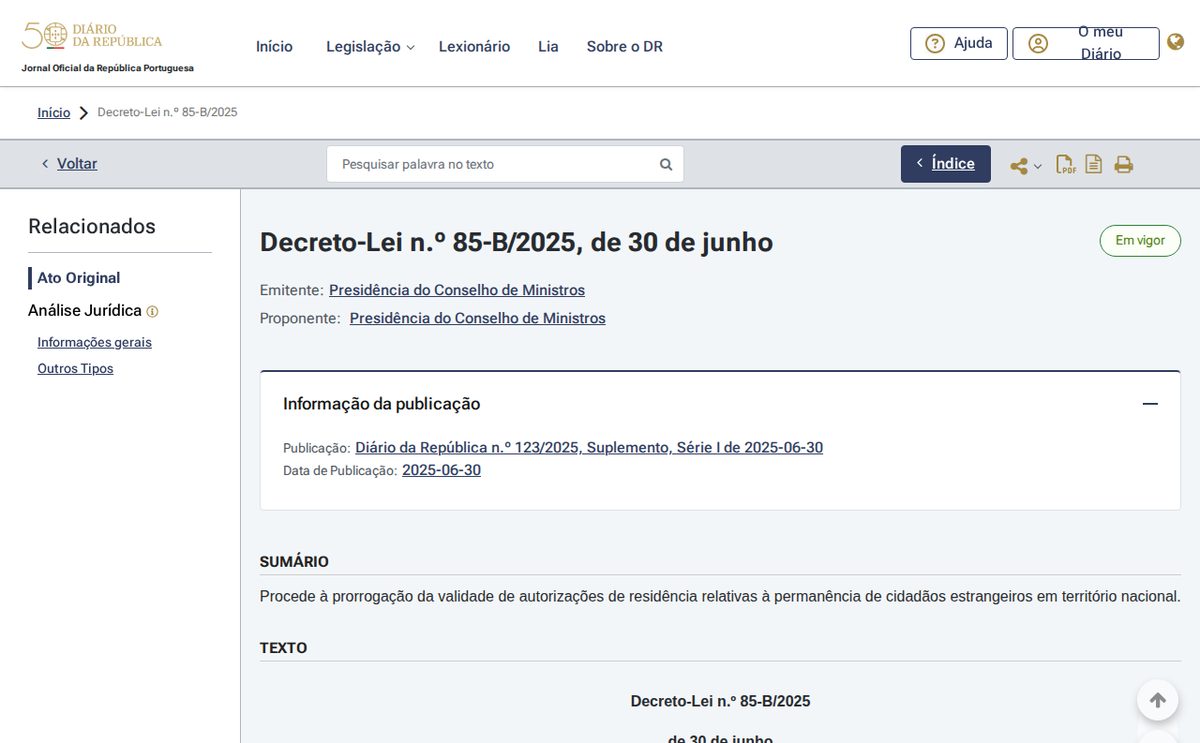The image size is (1200, 743).
Task: Open Sobre o DR page
Action: [x=625, y=46]
